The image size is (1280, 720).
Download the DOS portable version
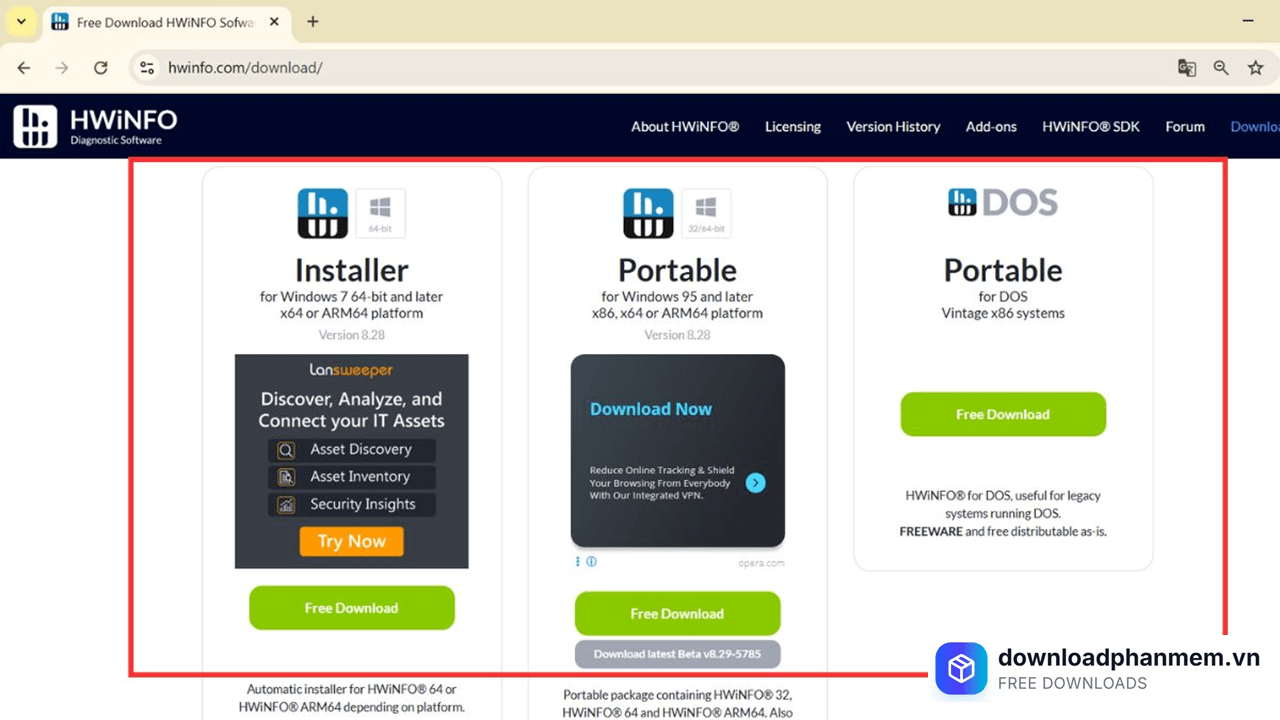coord(1003,414)
